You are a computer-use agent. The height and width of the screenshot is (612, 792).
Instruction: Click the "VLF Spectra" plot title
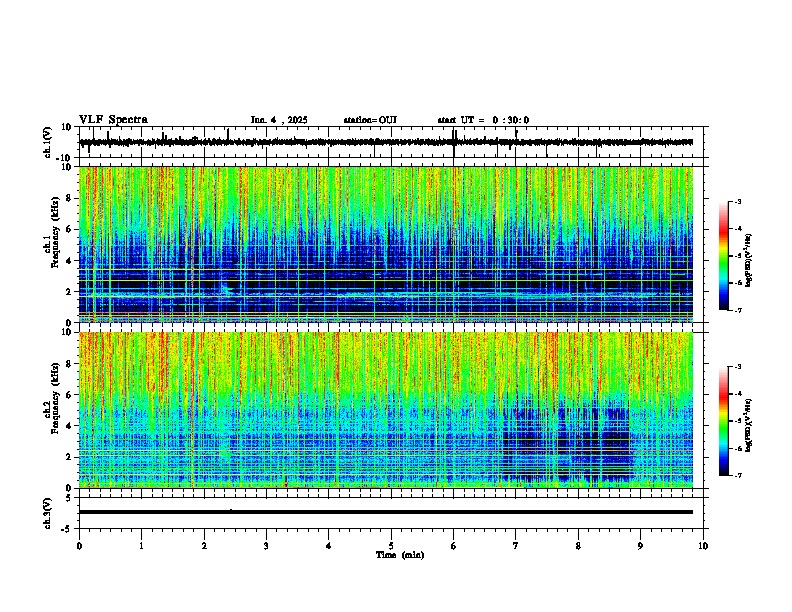pos(113,120)
